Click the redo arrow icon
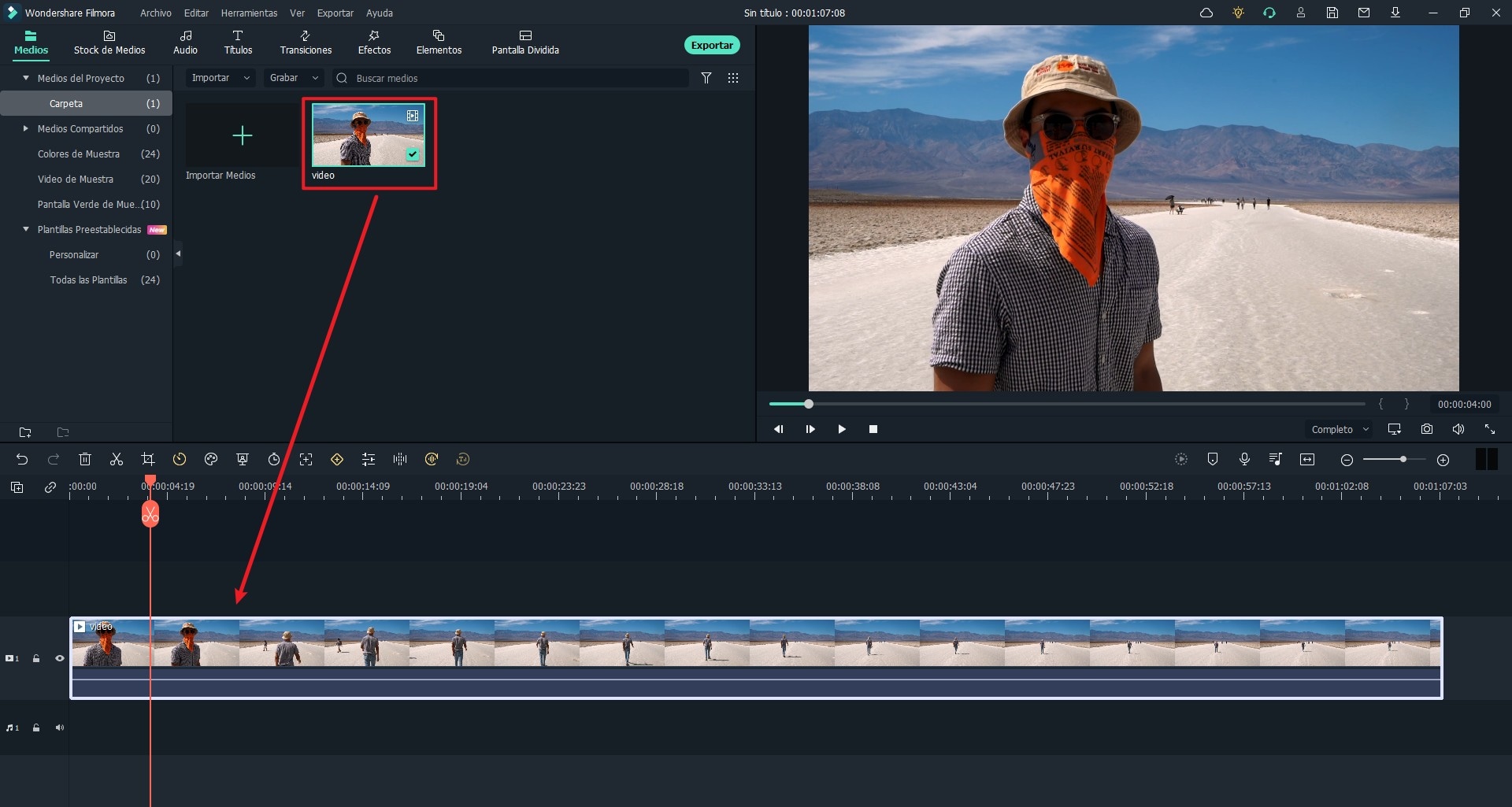The image size is (1512, 807). [x=54, y=459]
